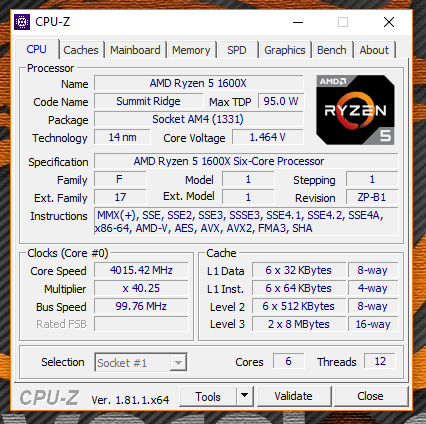Expand the Socket #1 selection combo box
This screenshot has width=426, height=424.
tap(141, 362)
